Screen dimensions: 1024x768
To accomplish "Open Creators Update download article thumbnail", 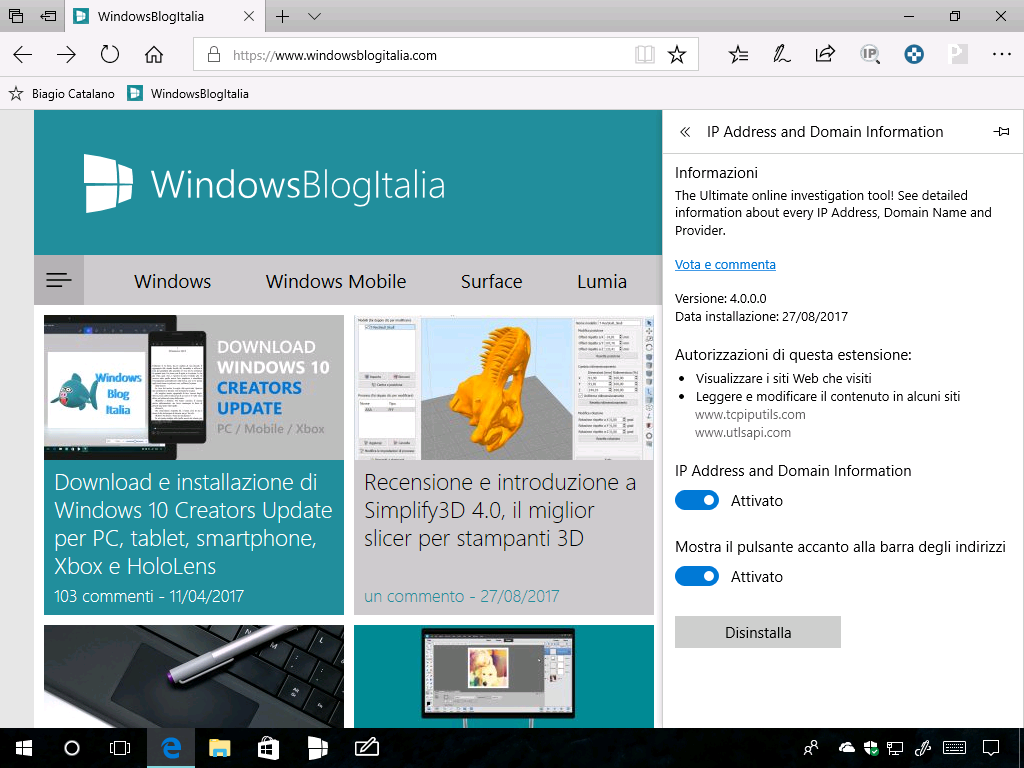I will click(194, 388).
